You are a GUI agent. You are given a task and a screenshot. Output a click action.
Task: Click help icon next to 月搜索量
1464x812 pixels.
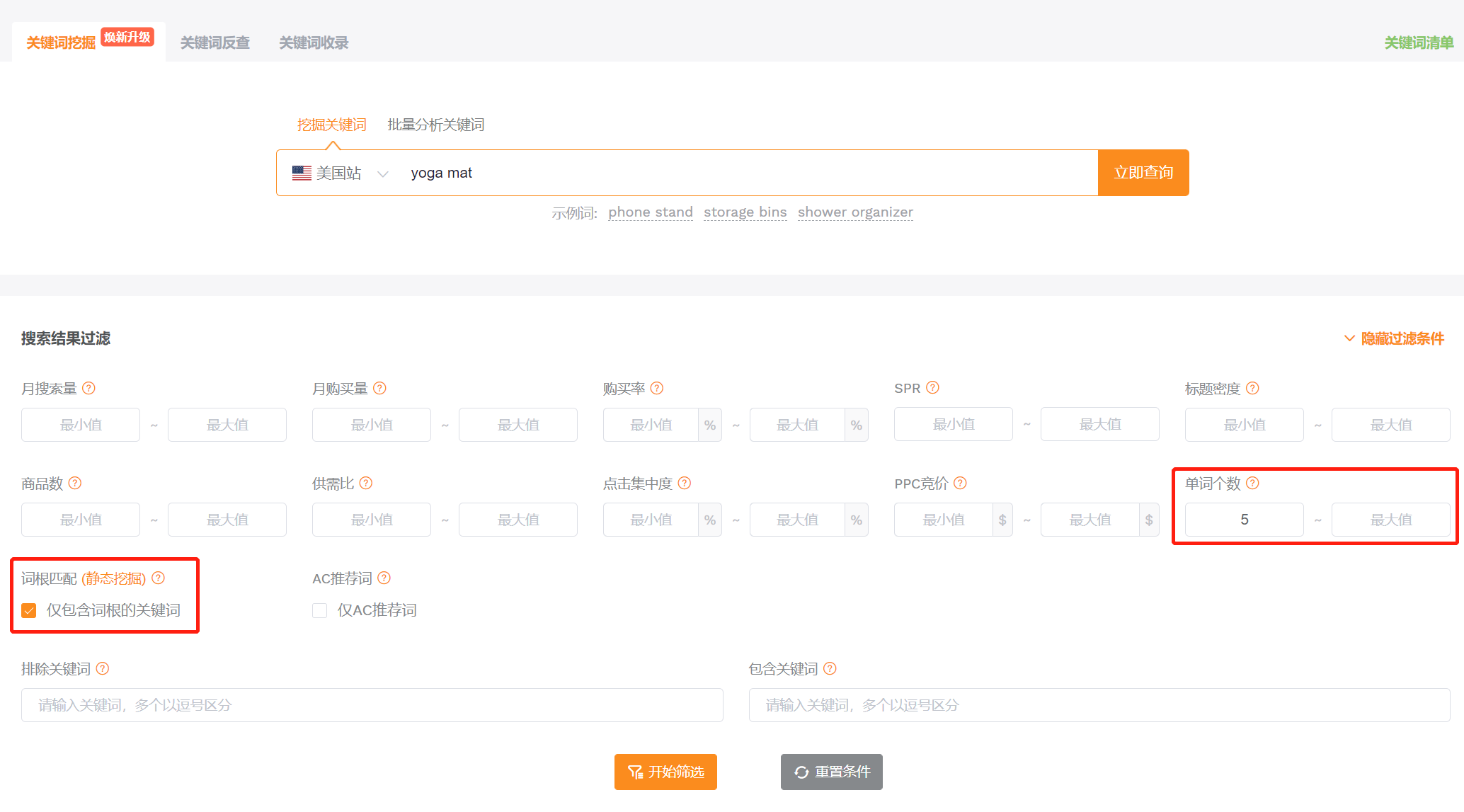[88, 388]
